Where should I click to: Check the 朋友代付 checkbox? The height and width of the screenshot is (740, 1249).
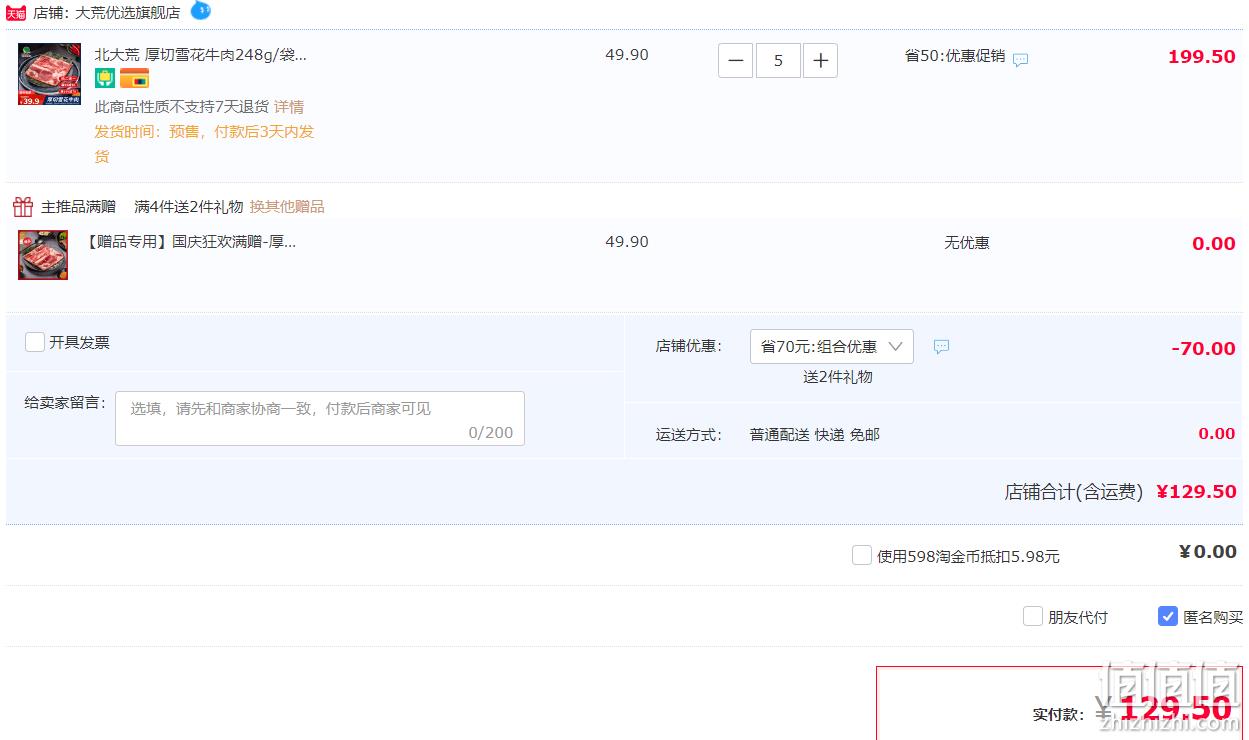[1033, 616]
